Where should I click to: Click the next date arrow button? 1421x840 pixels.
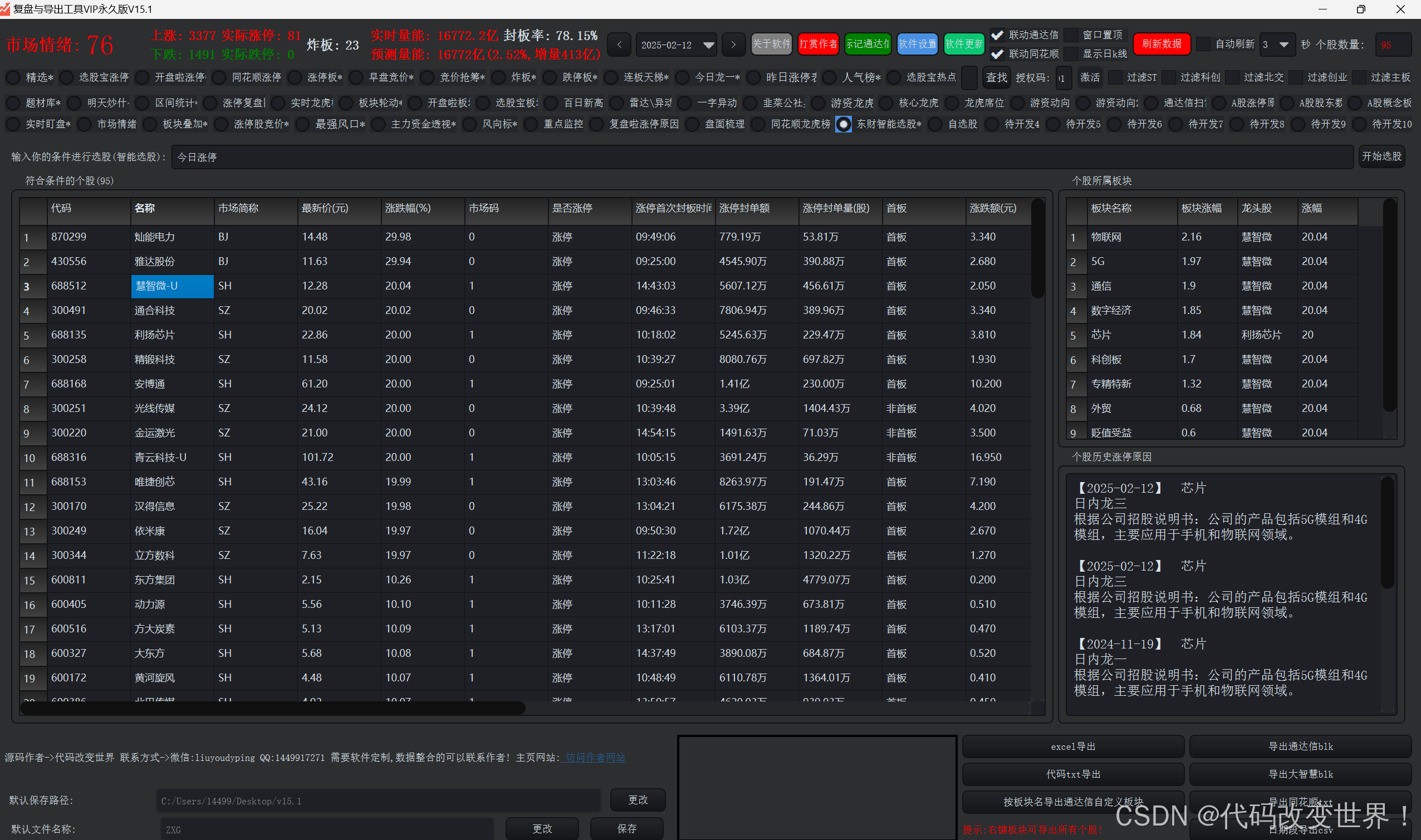733,45
